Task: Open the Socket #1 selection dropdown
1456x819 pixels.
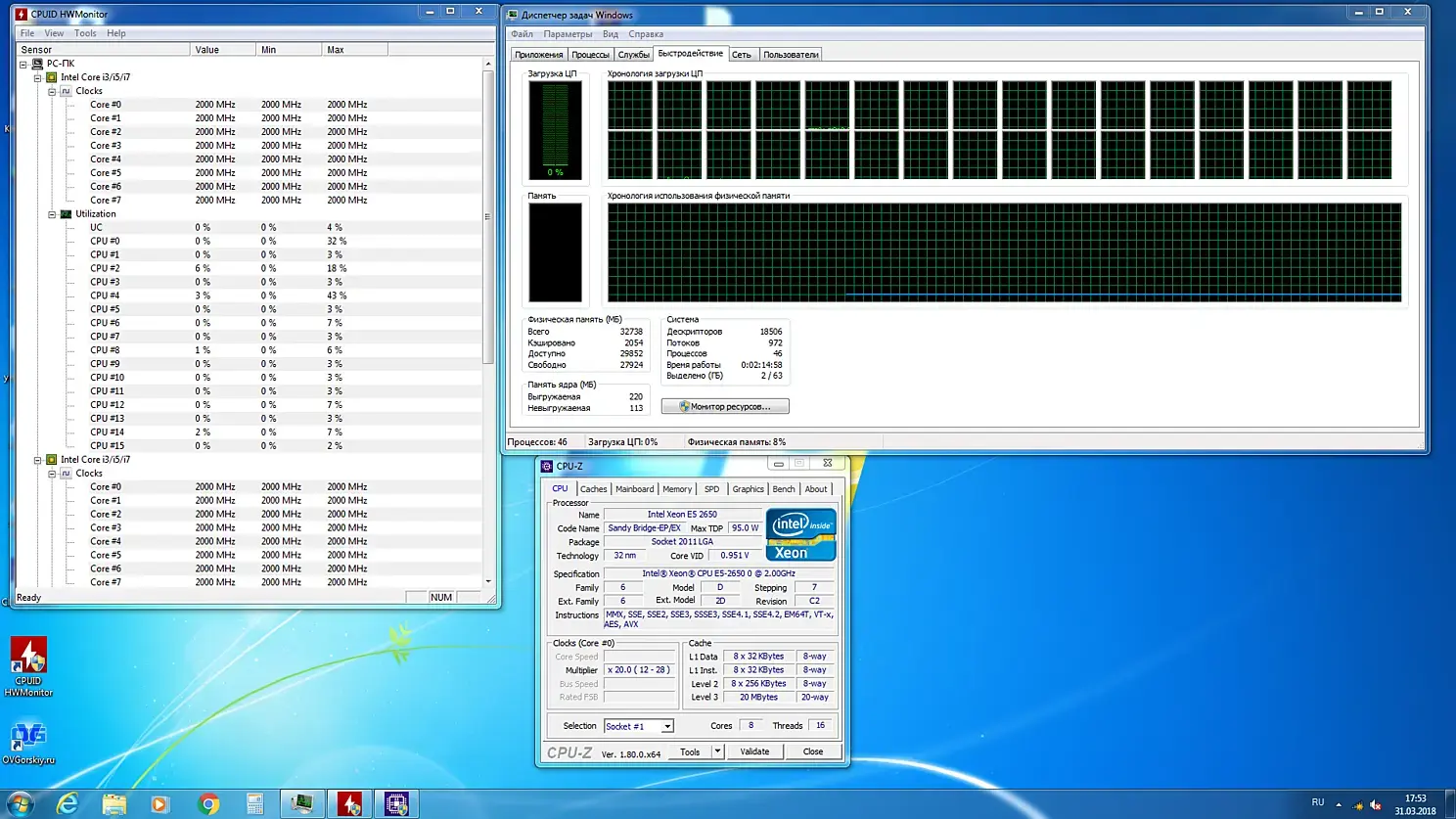Action: click(x=667, y=726)
